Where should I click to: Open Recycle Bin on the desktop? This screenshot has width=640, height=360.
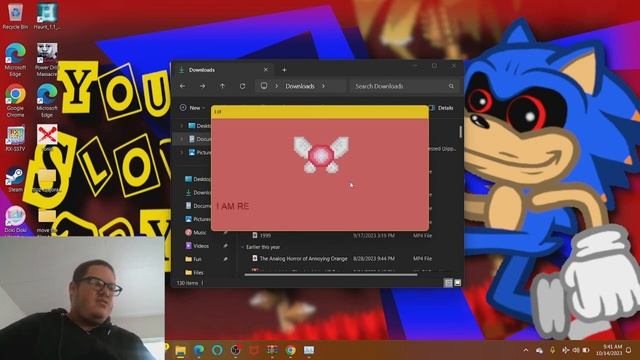coord(15,16)
